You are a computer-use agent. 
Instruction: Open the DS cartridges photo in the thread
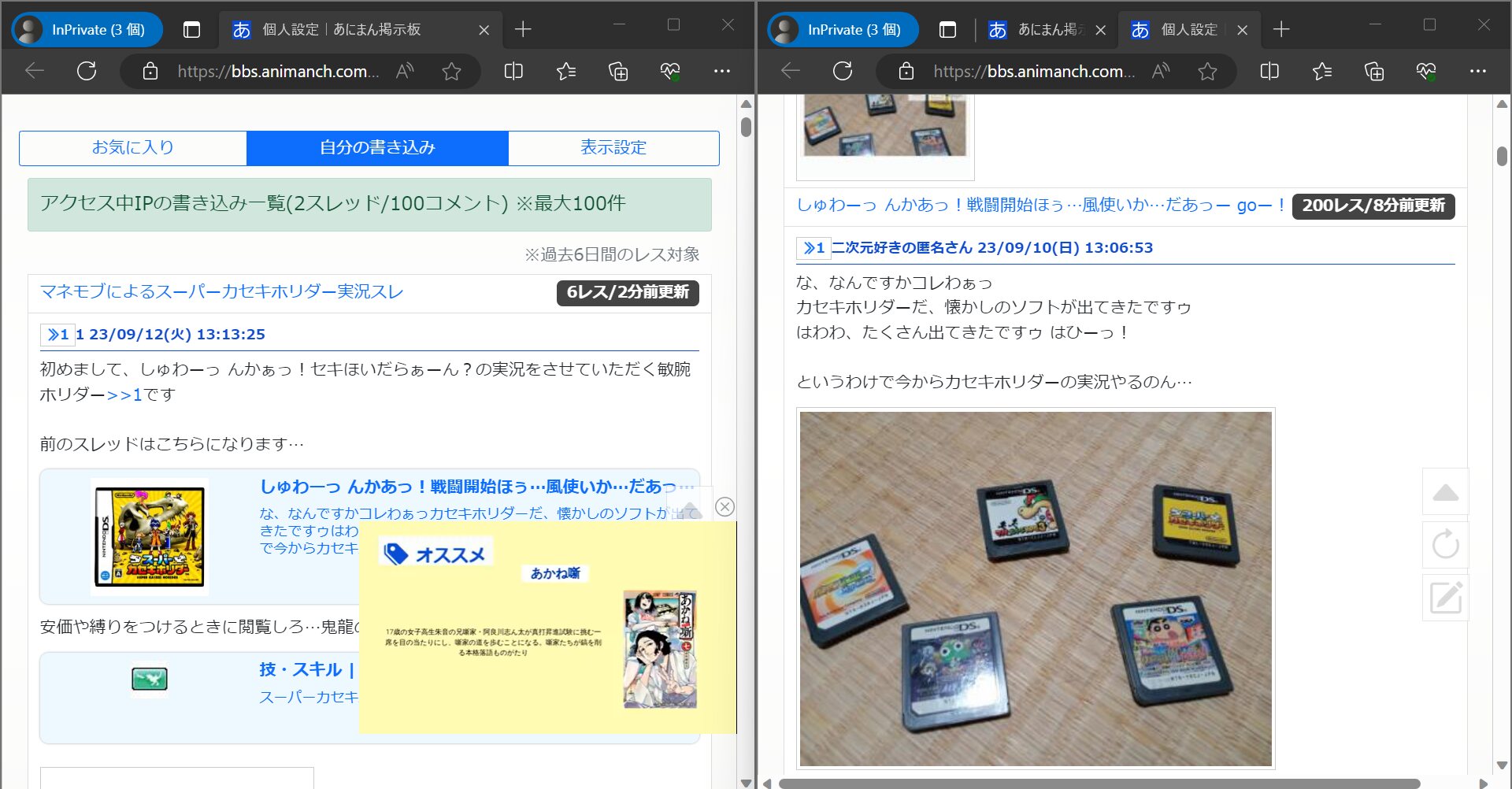click(x=1035, y=588)
